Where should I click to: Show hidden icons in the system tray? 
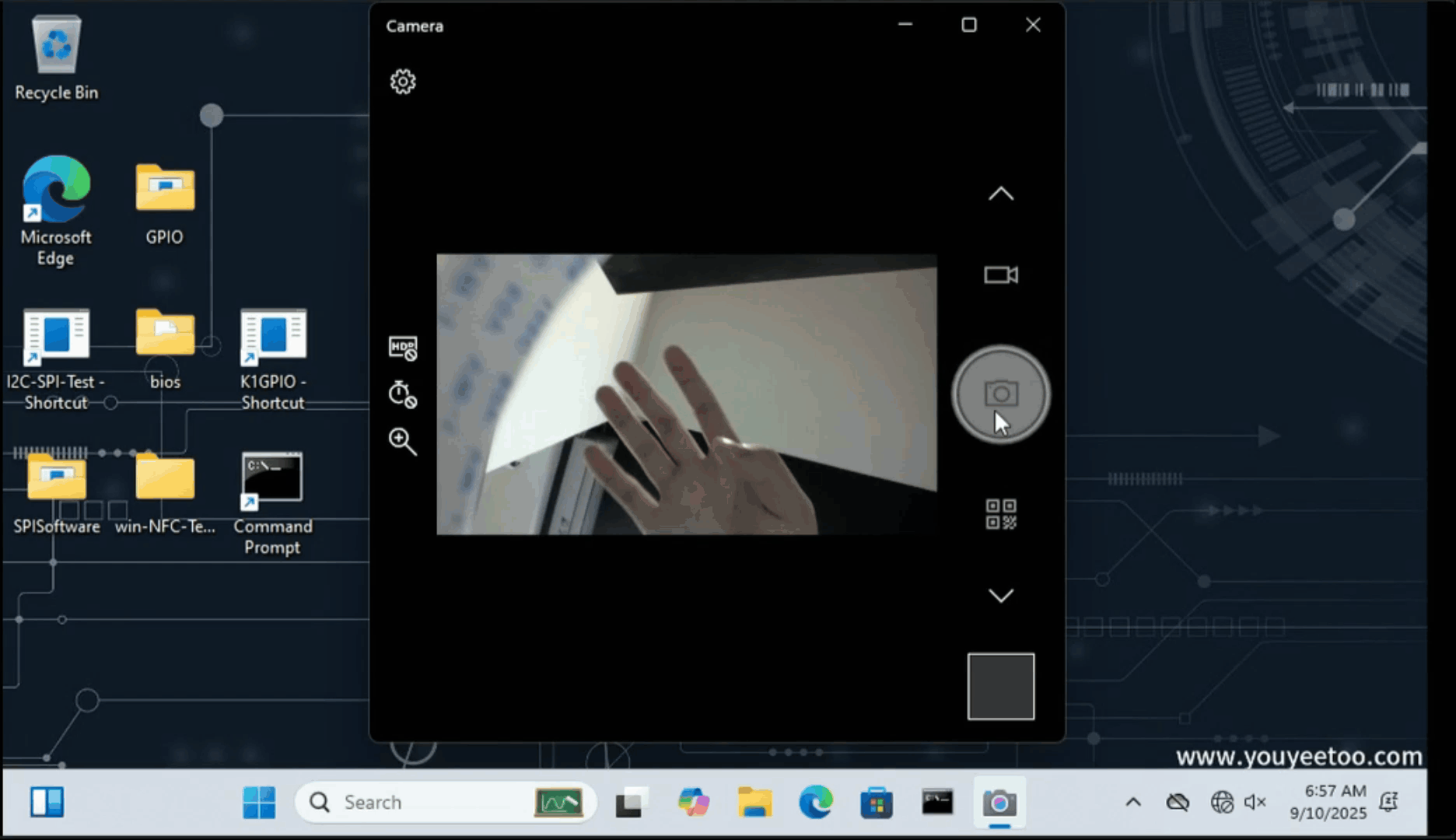(x=1133, y=802)
